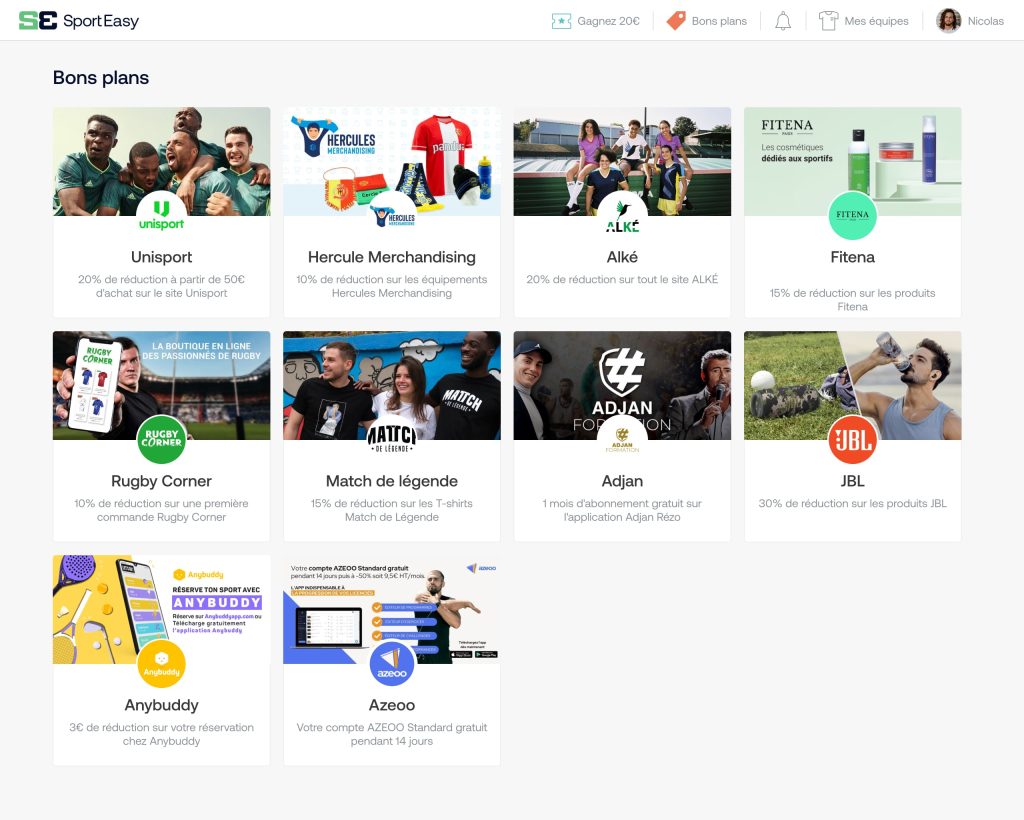Open the Adjan offer title
The height and width of the screenshot is (820, 1024).
click(622, 481)
